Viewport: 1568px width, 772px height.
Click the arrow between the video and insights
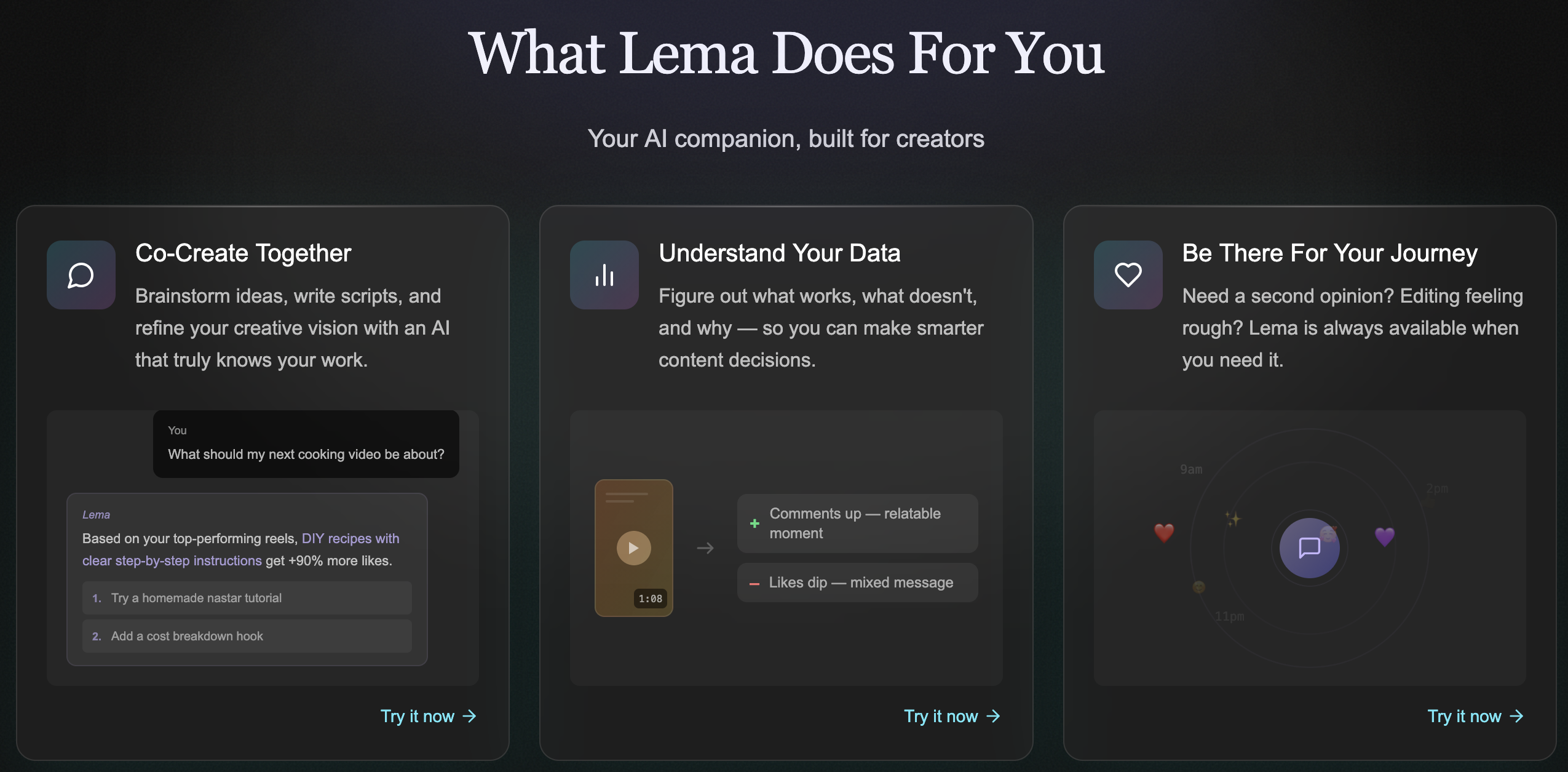point(706,547)
